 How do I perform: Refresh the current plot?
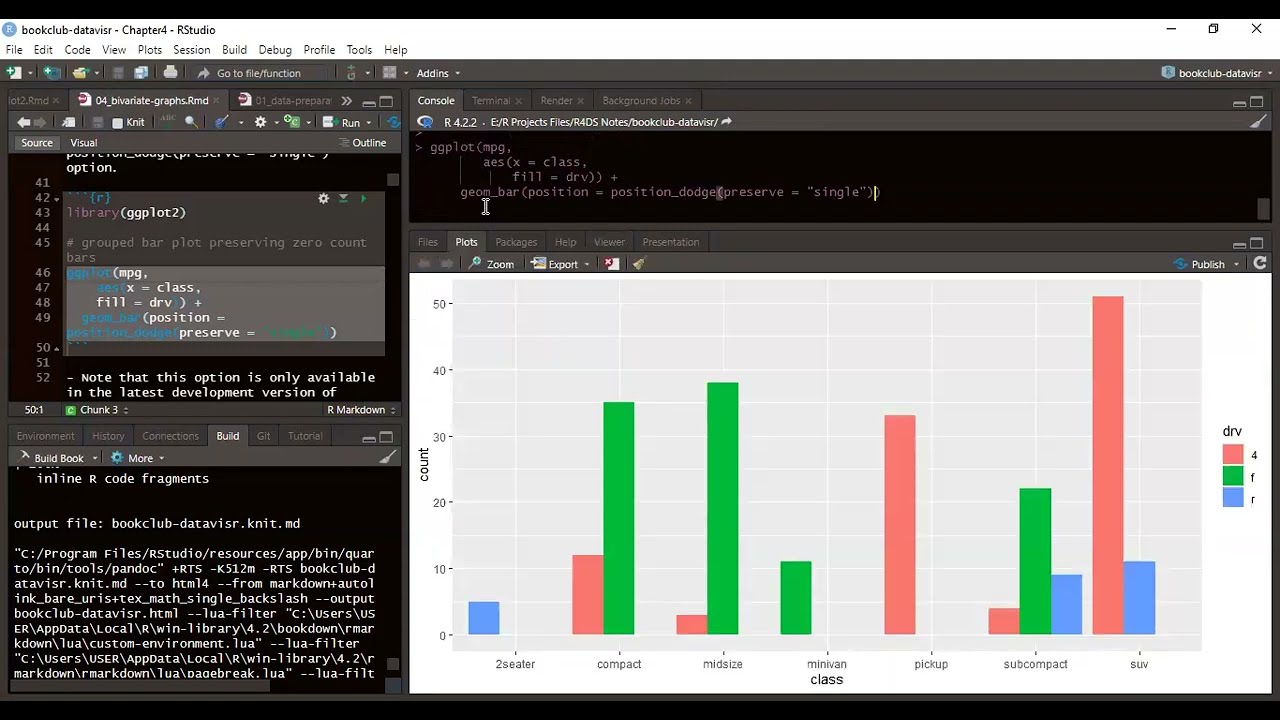[x=1260, y=263]
